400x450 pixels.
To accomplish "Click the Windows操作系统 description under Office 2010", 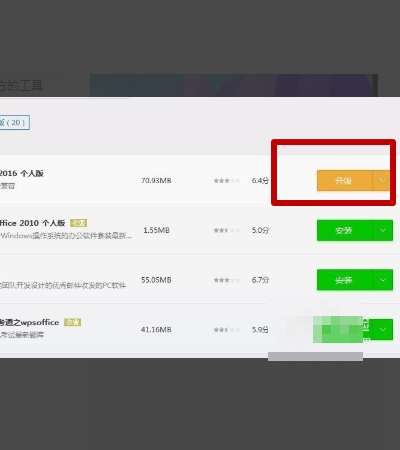I will click(x=66, y=236).
